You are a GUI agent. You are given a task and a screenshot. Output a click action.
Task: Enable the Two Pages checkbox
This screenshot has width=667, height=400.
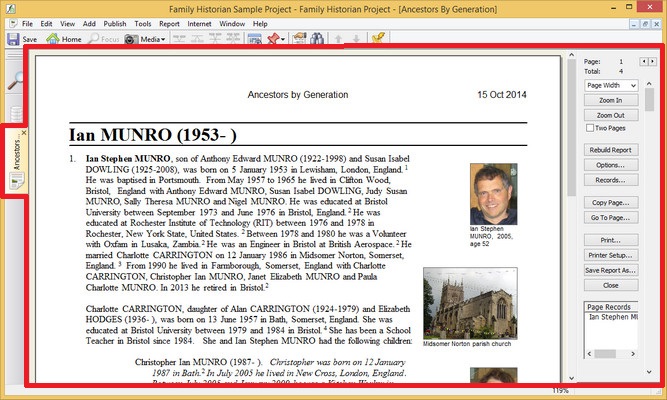point(590,128)
